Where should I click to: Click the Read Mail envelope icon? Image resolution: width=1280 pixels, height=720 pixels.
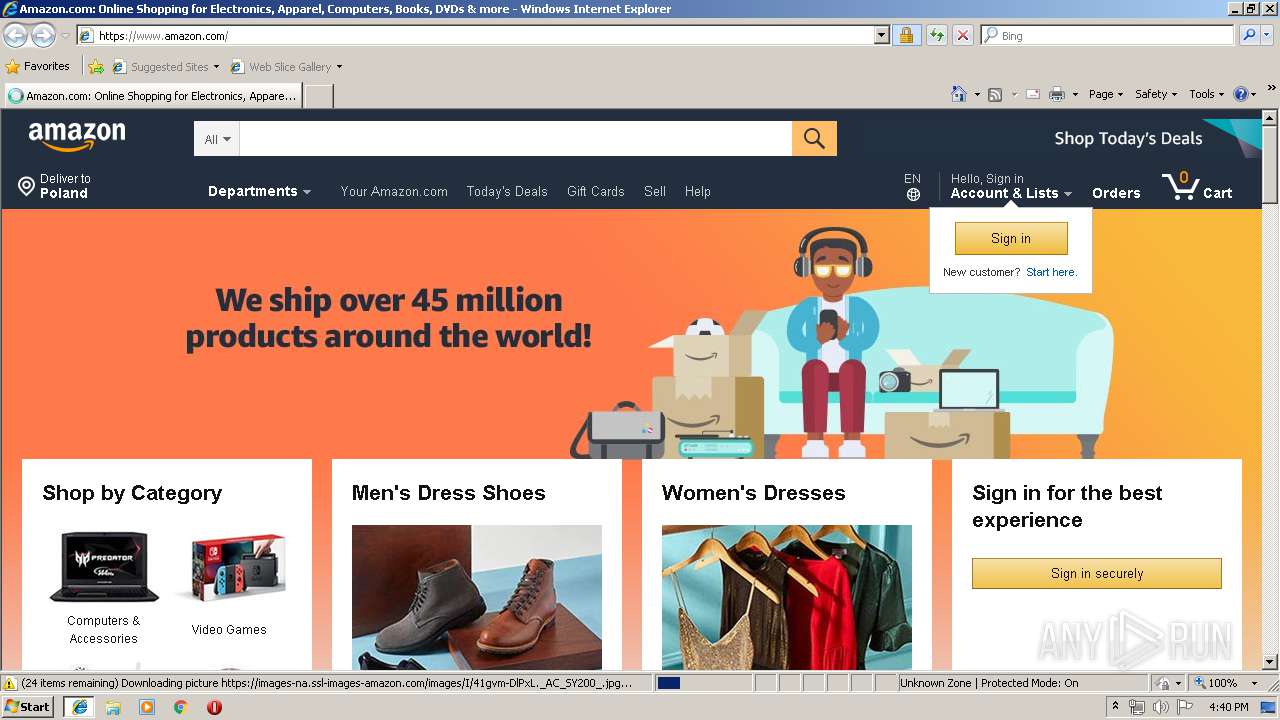click(1033, 94)
